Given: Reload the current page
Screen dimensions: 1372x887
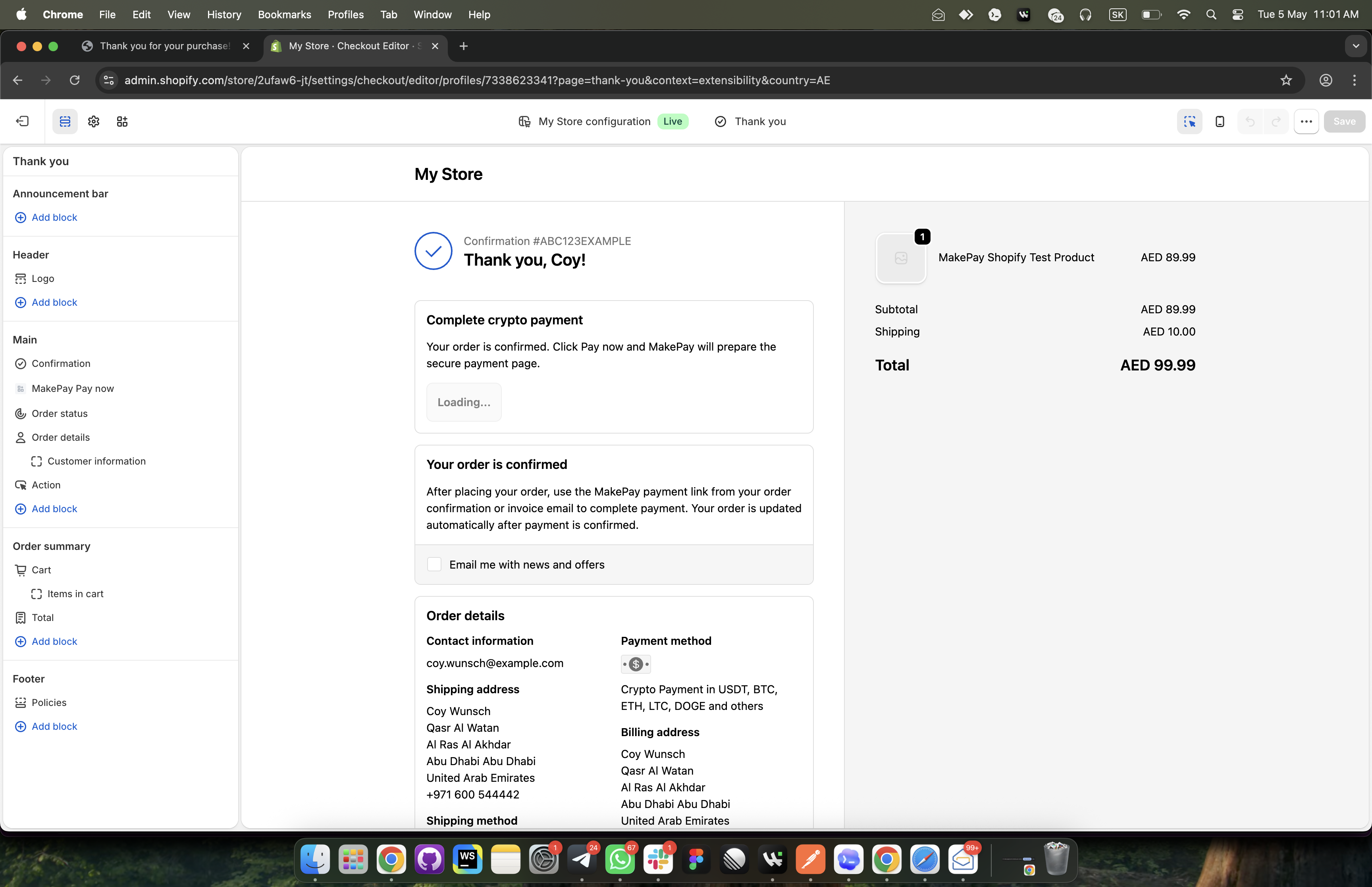Looking at the screenshot, I should point(74,80).
